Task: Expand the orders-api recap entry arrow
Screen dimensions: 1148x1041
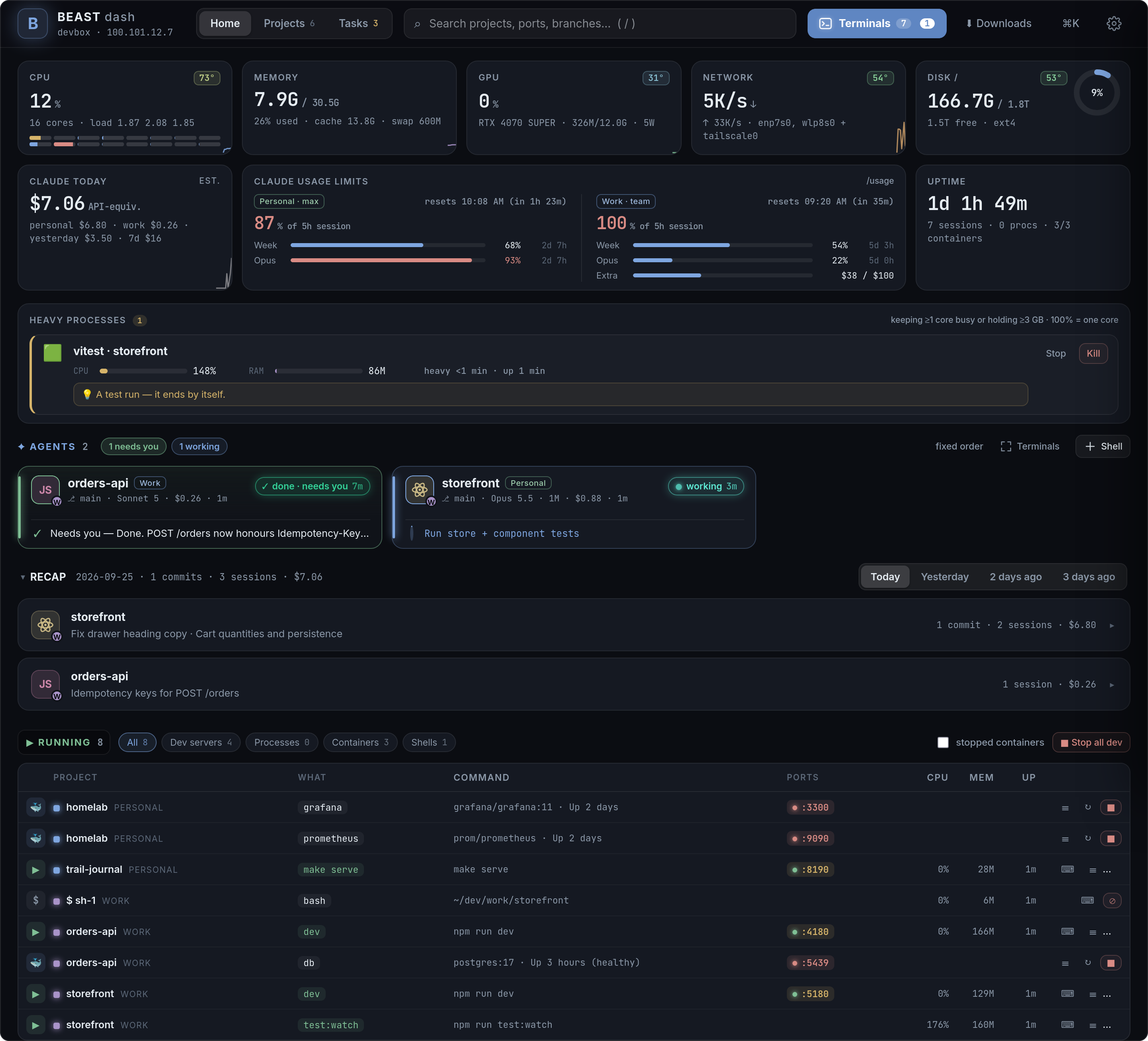Action: pyautogui.click(x=1112, y=685)
